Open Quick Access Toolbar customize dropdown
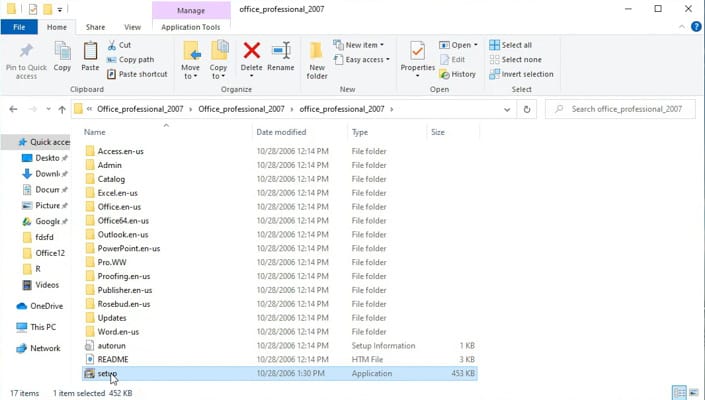This screenshot has width=705, height=400. click(x=59, y=9)
